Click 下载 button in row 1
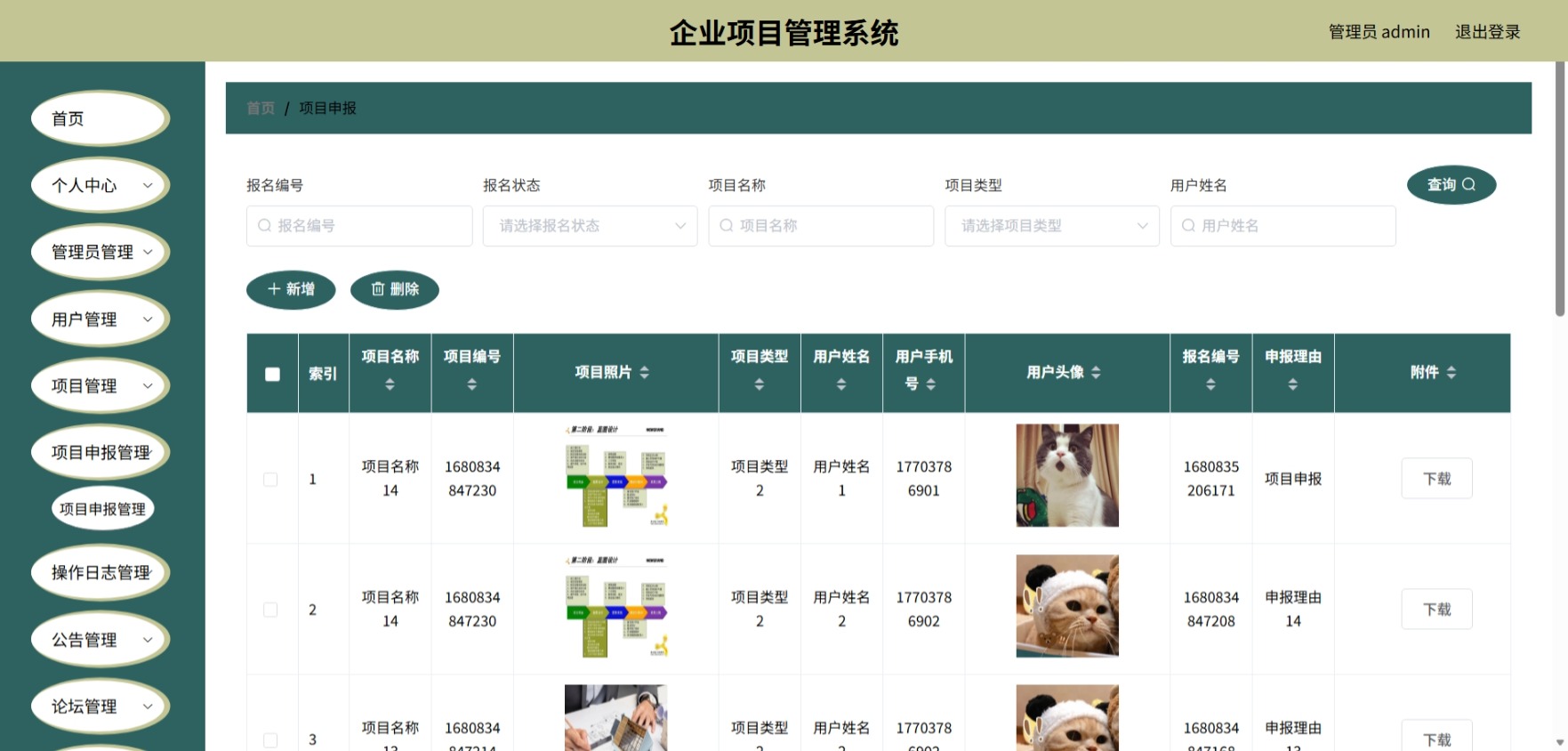1568x751 pixels. click(x=1436, y=479)
